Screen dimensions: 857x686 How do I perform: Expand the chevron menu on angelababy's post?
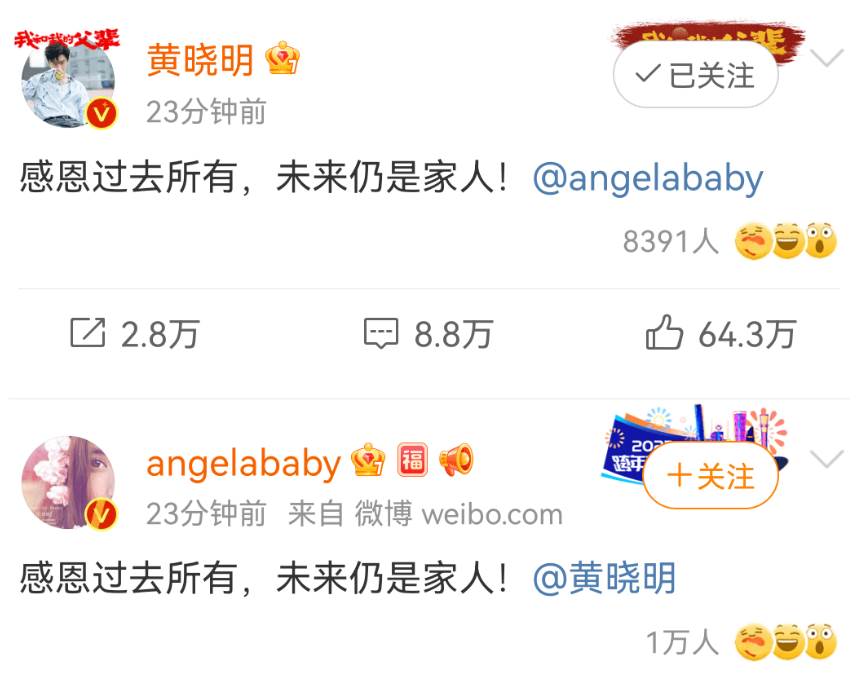pos(827,459)
